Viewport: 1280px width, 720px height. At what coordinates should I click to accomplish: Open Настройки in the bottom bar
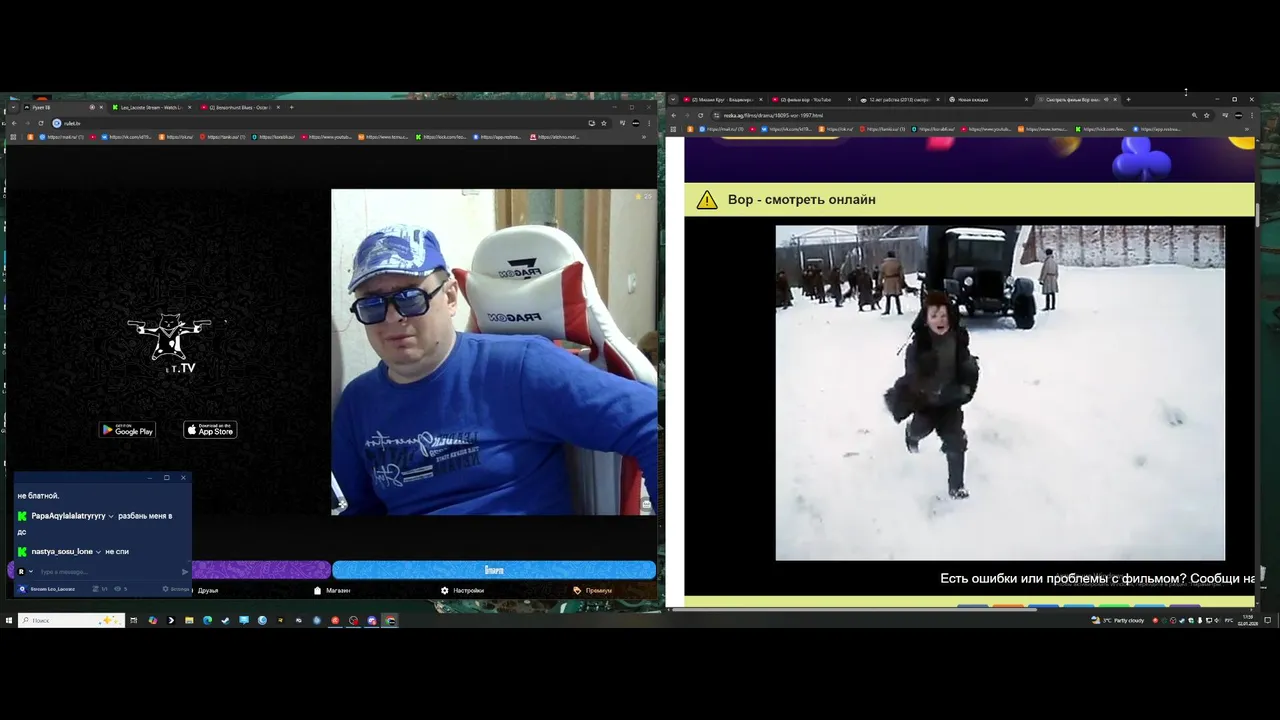click(x=462, y=590)
